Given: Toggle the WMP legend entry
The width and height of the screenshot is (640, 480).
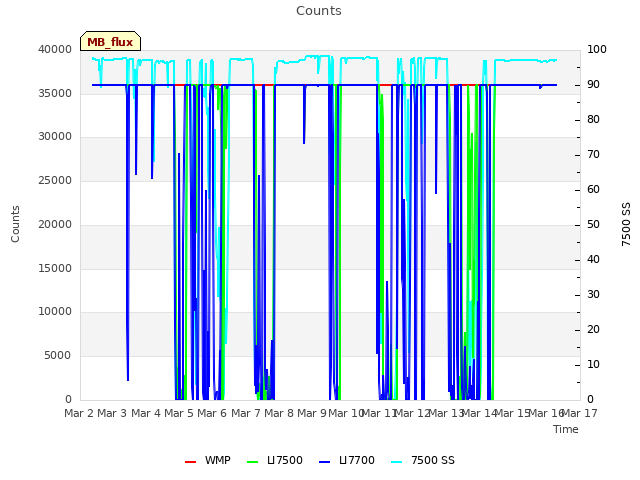Looking at the screenshot, I should tap(207, 460).
